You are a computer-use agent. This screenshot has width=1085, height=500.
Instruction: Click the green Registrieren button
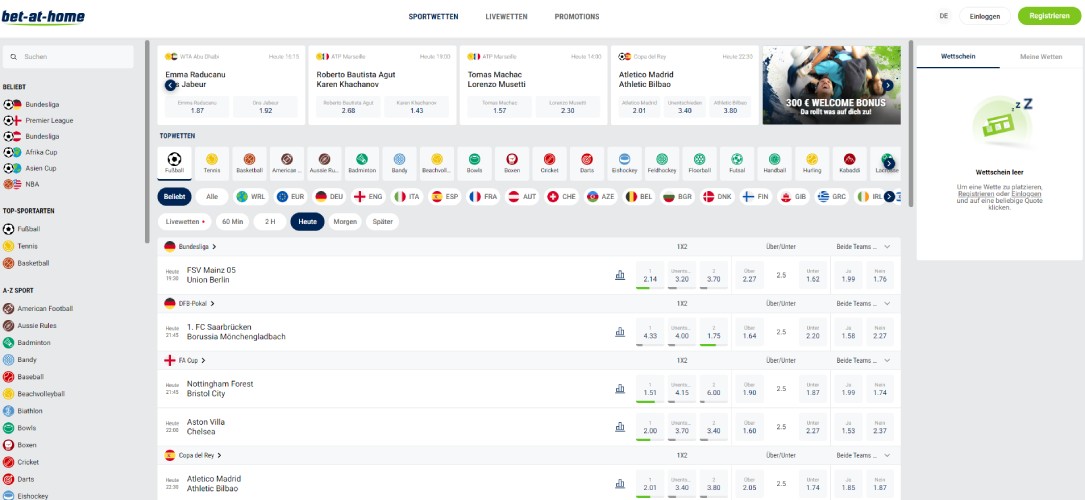(x=1049, y=16)
